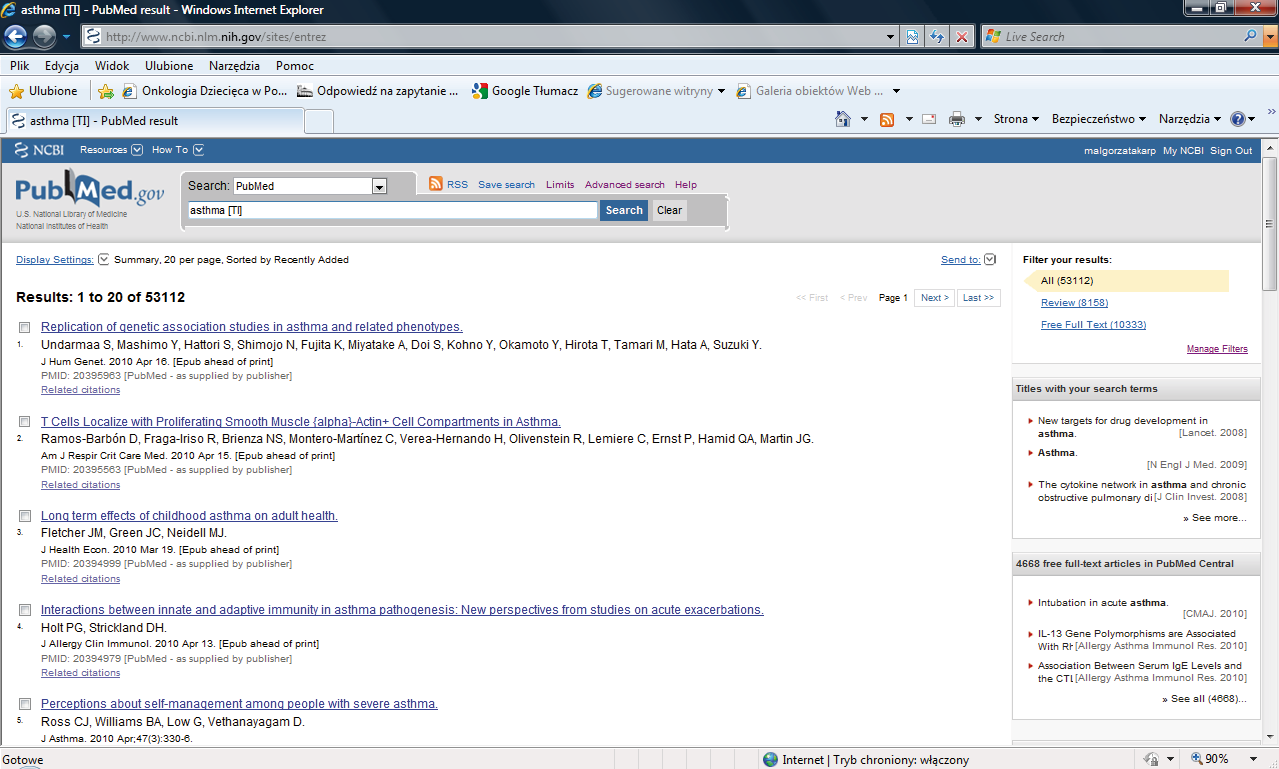Open Google Tłumacz favorite

pos(525,91)
